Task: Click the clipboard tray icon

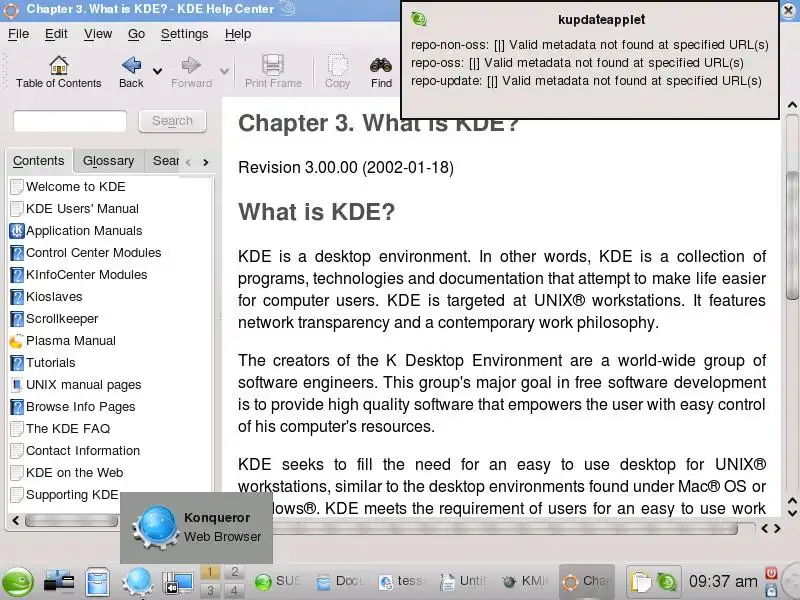Action: pos(641,582)
